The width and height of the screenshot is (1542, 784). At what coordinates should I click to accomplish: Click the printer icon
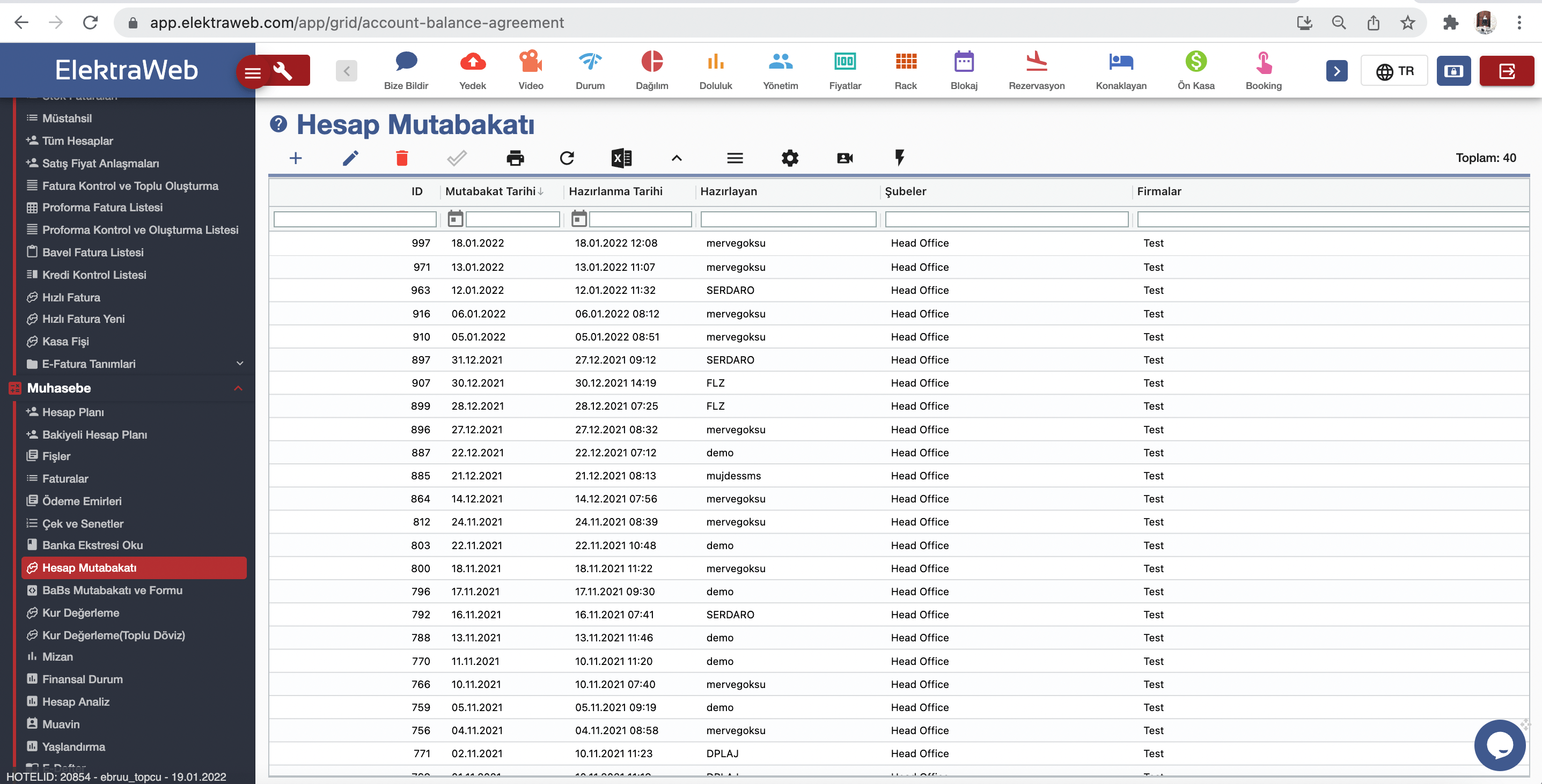[x=515, y=158]
